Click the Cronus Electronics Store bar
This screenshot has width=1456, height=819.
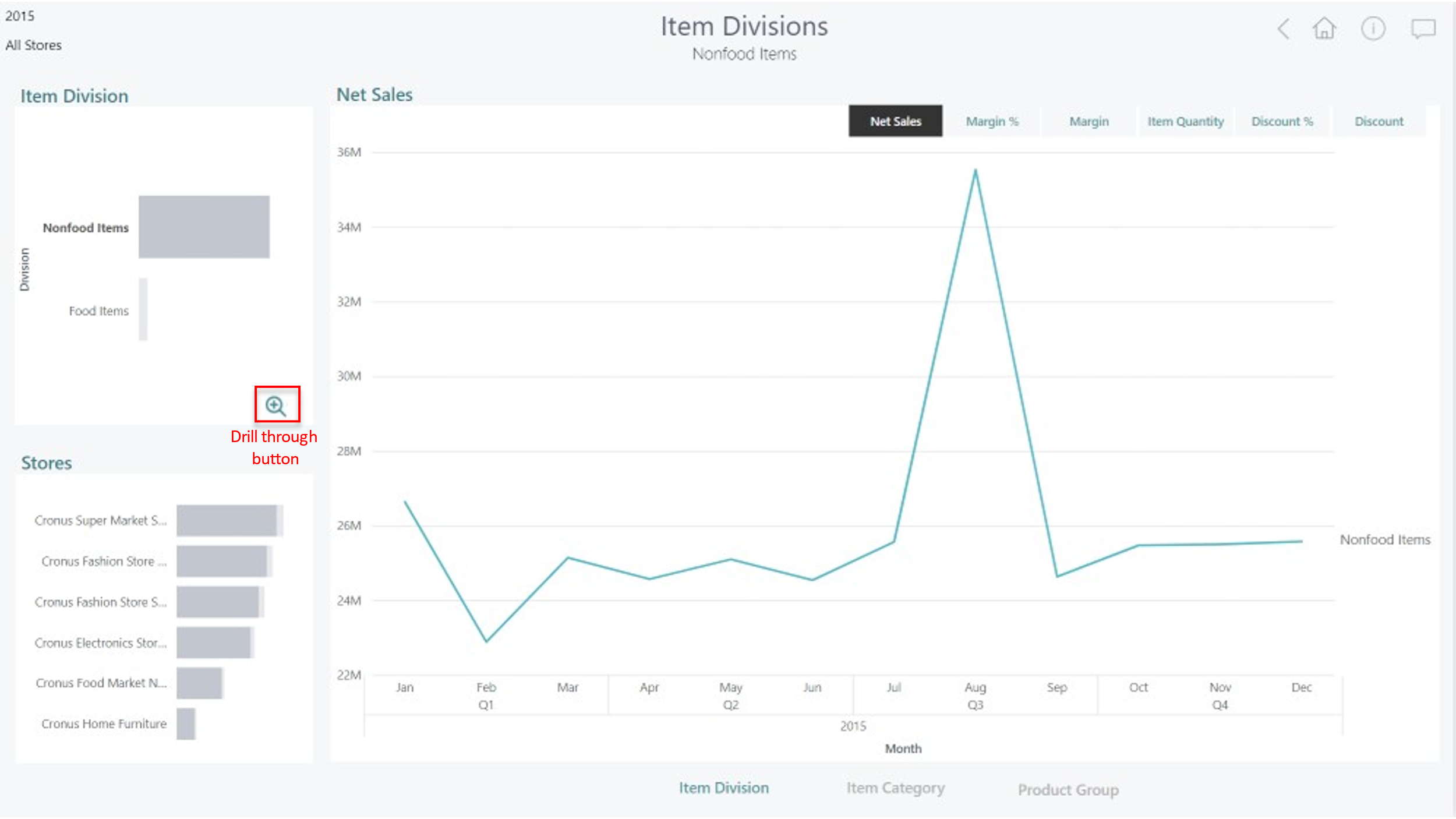pos(214,643)
